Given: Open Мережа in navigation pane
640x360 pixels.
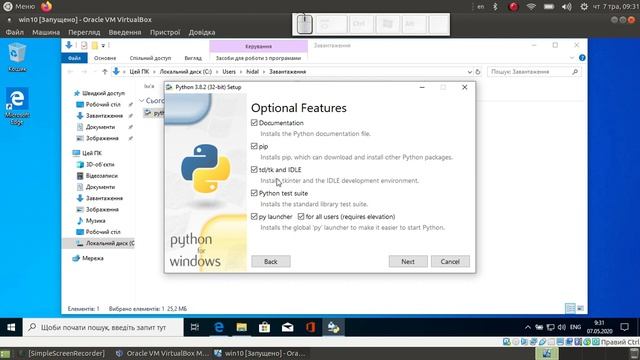Looking at the screenshot, I should pyautogui.click(x=93, y=258).
